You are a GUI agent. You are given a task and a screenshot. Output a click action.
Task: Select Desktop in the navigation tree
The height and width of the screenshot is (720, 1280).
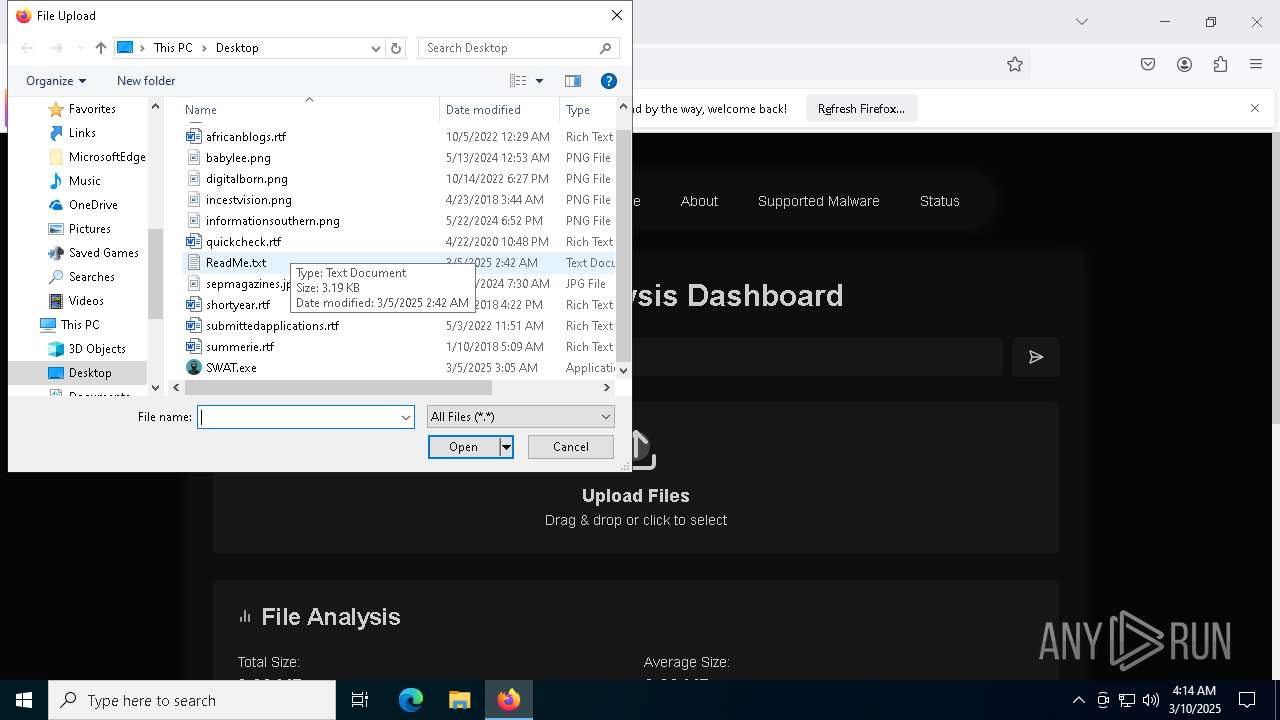(90, 373)
